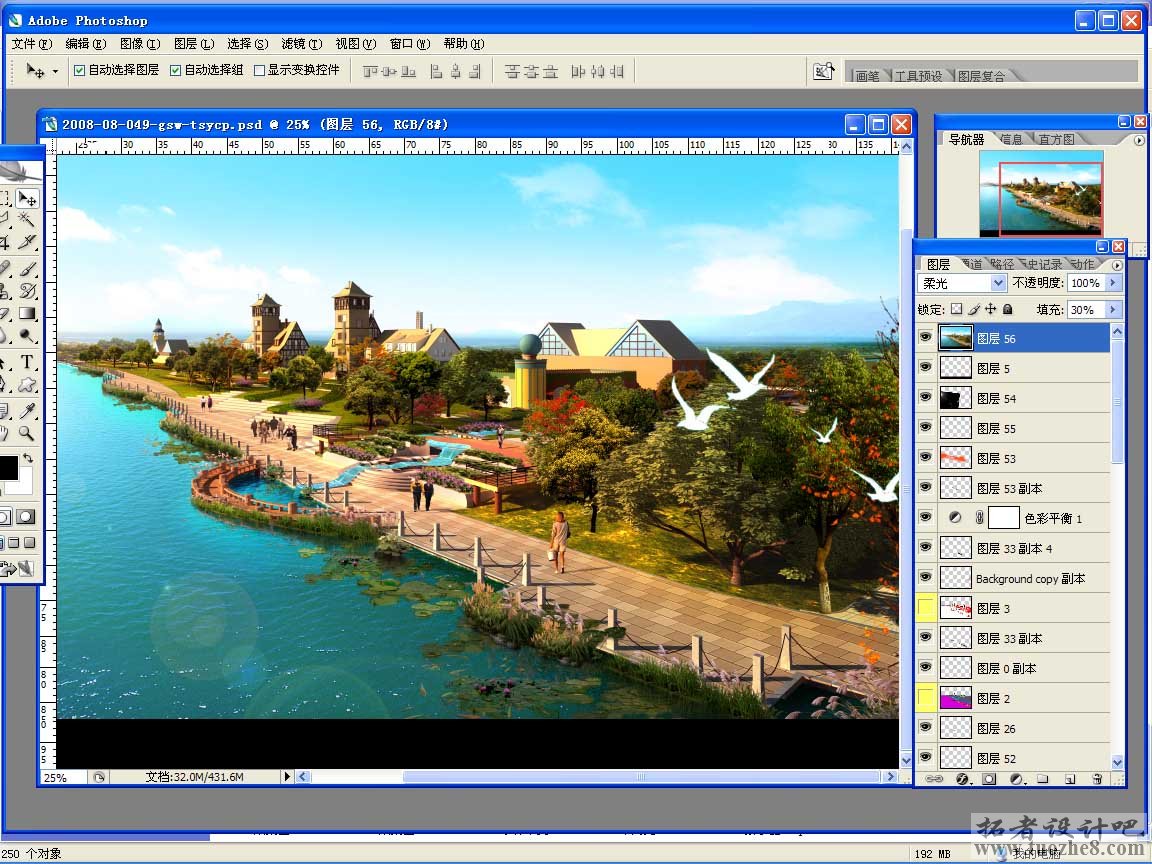Screen dimensions: 1152x864
Task: Add a layer style from the Layers panel
Action: (x=962, y=779)
